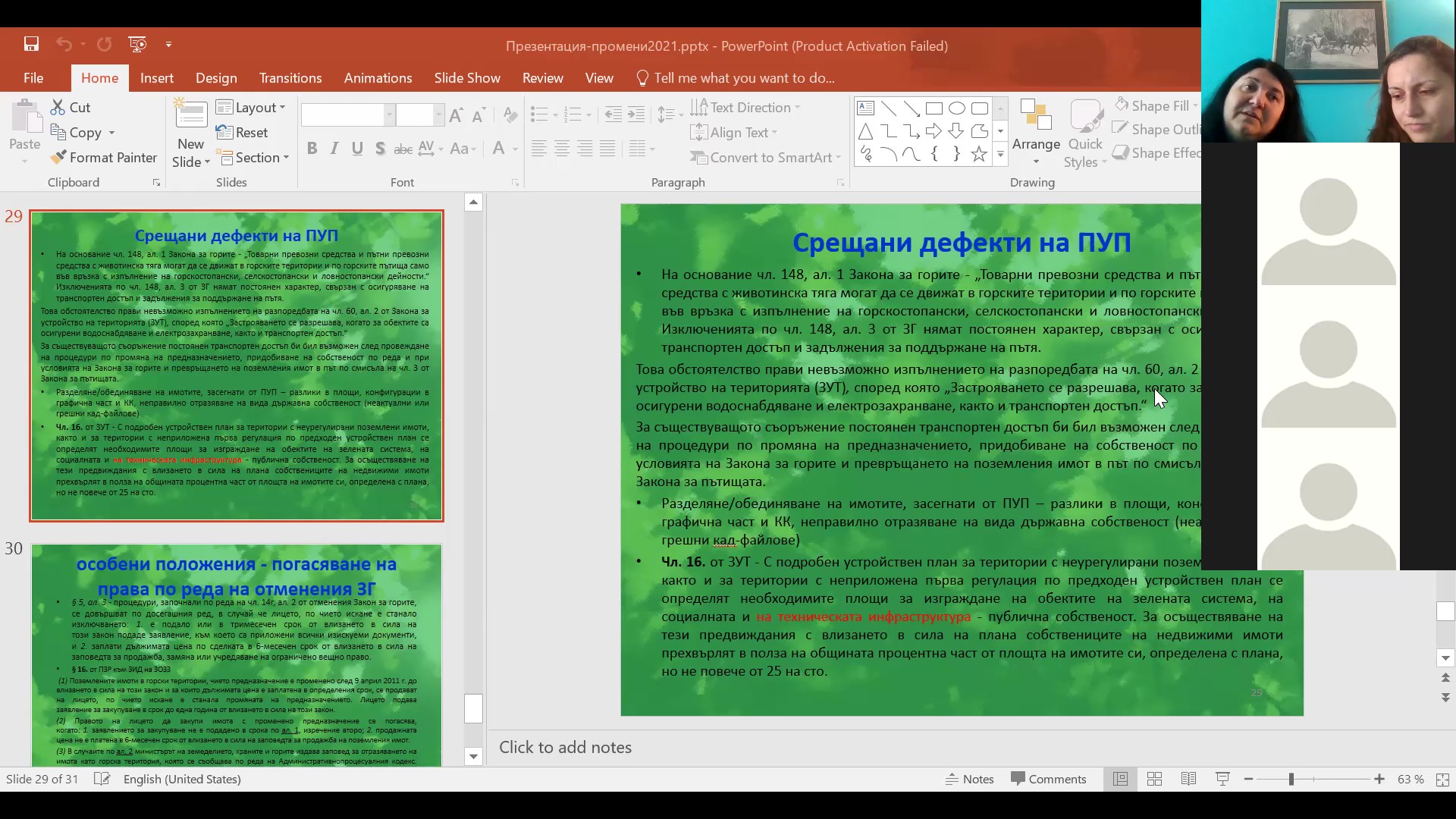Click Fit slide to current window icon

point(1442,779)
